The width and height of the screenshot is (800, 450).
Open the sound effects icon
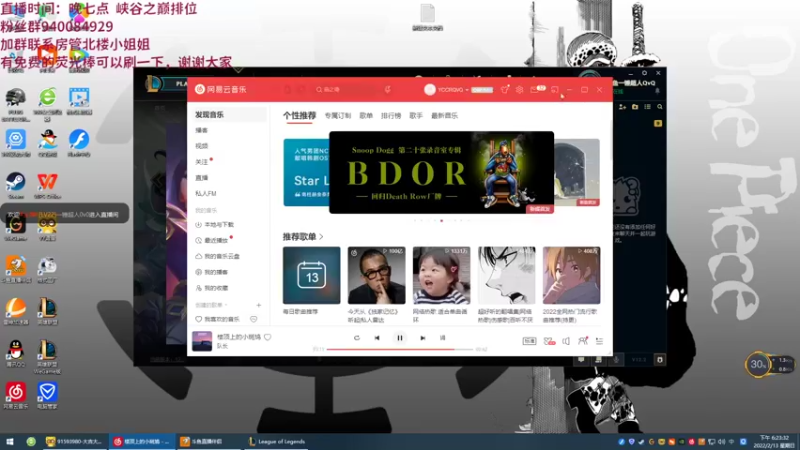point(549,341)
